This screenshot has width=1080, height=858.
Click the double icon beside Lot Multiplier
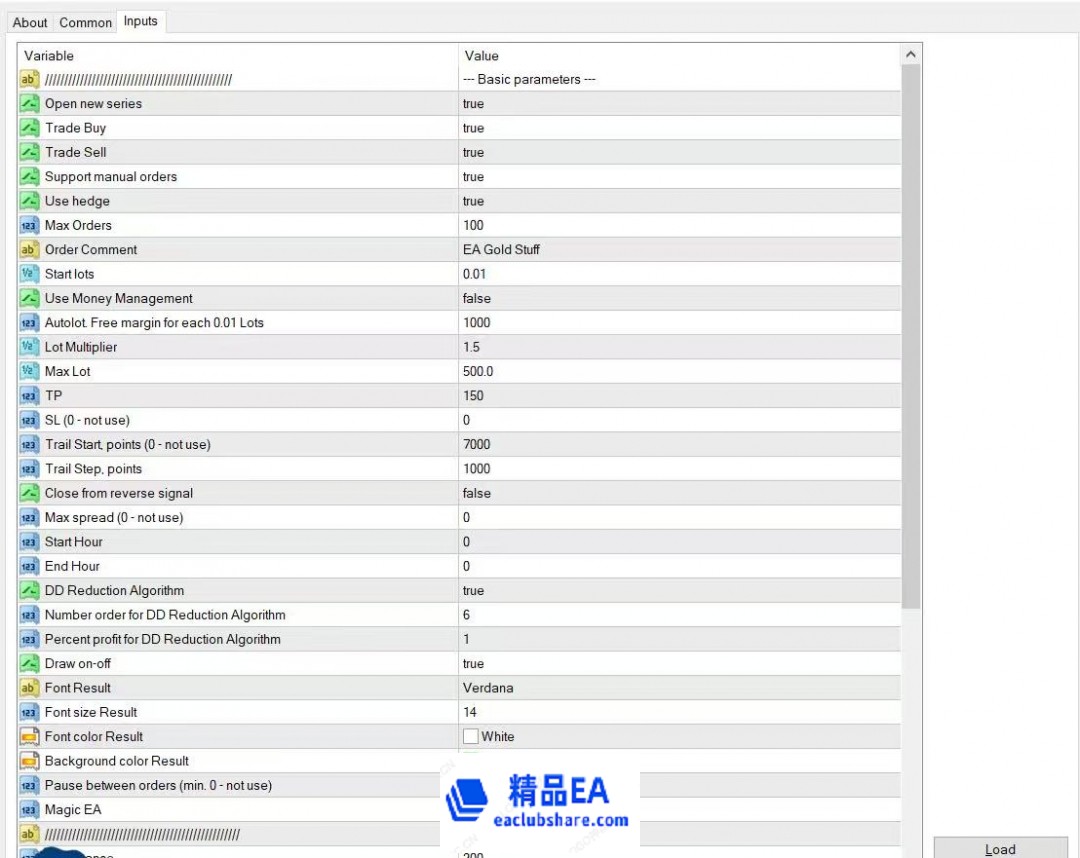point(29,347)
